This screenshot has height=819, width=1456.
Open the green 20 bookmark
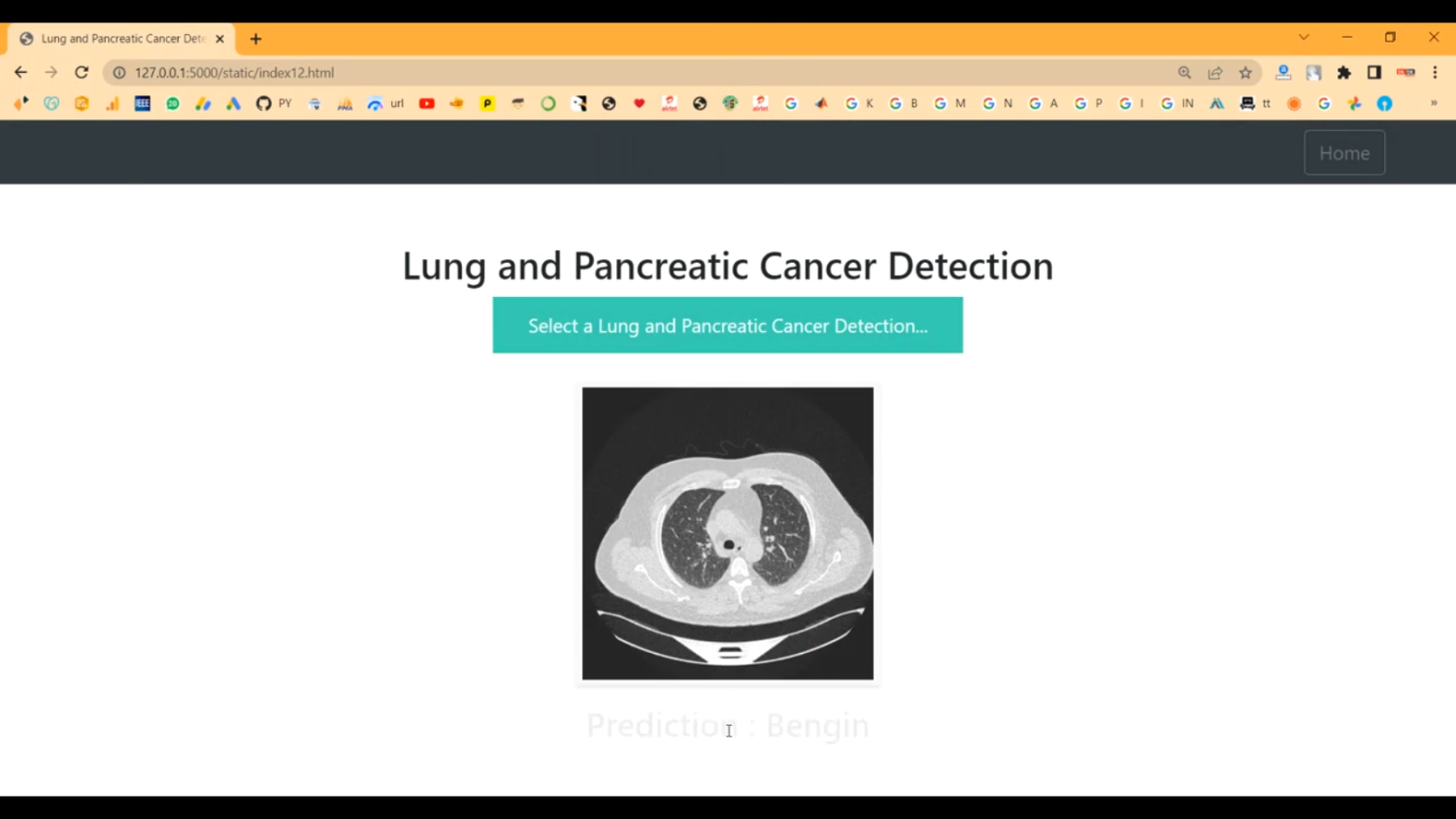coord(173,104)
